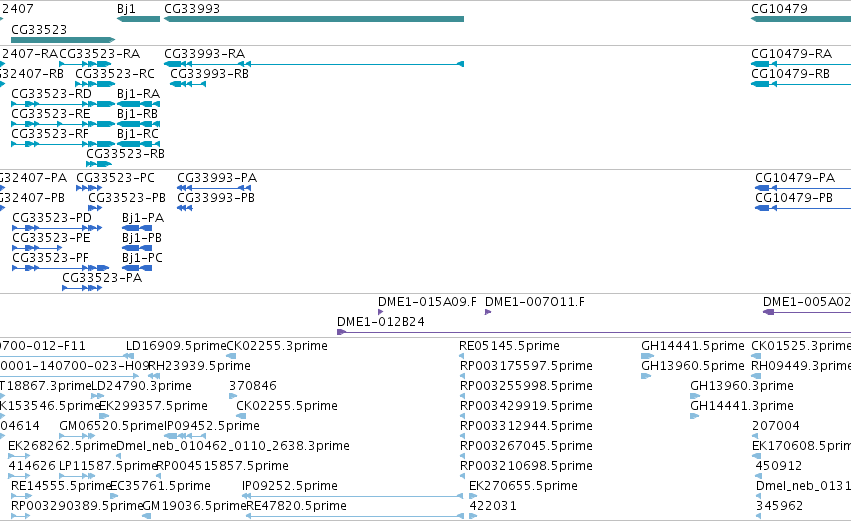This screenshot has height=521, width=851.
Task: Select protein label CG33523-PA
Action: point(102,277)
